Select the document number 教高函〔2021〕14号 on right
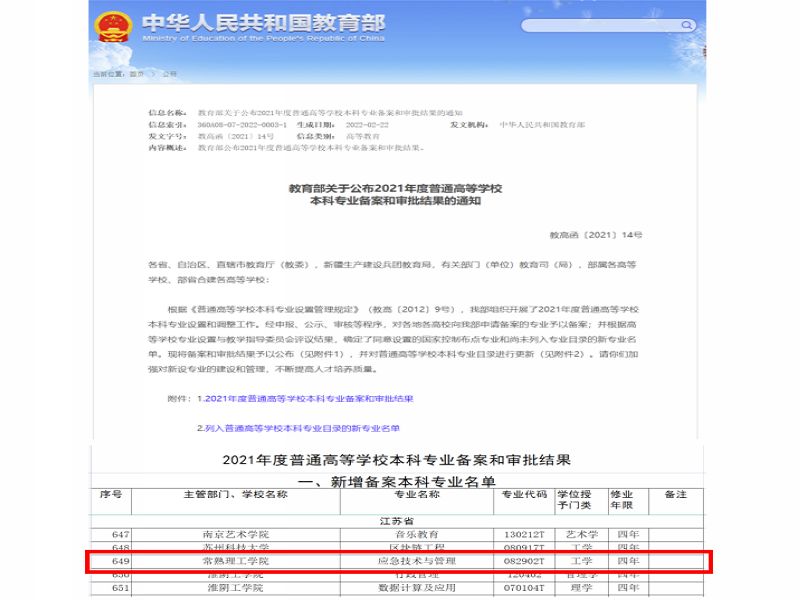 click(595, 235)
